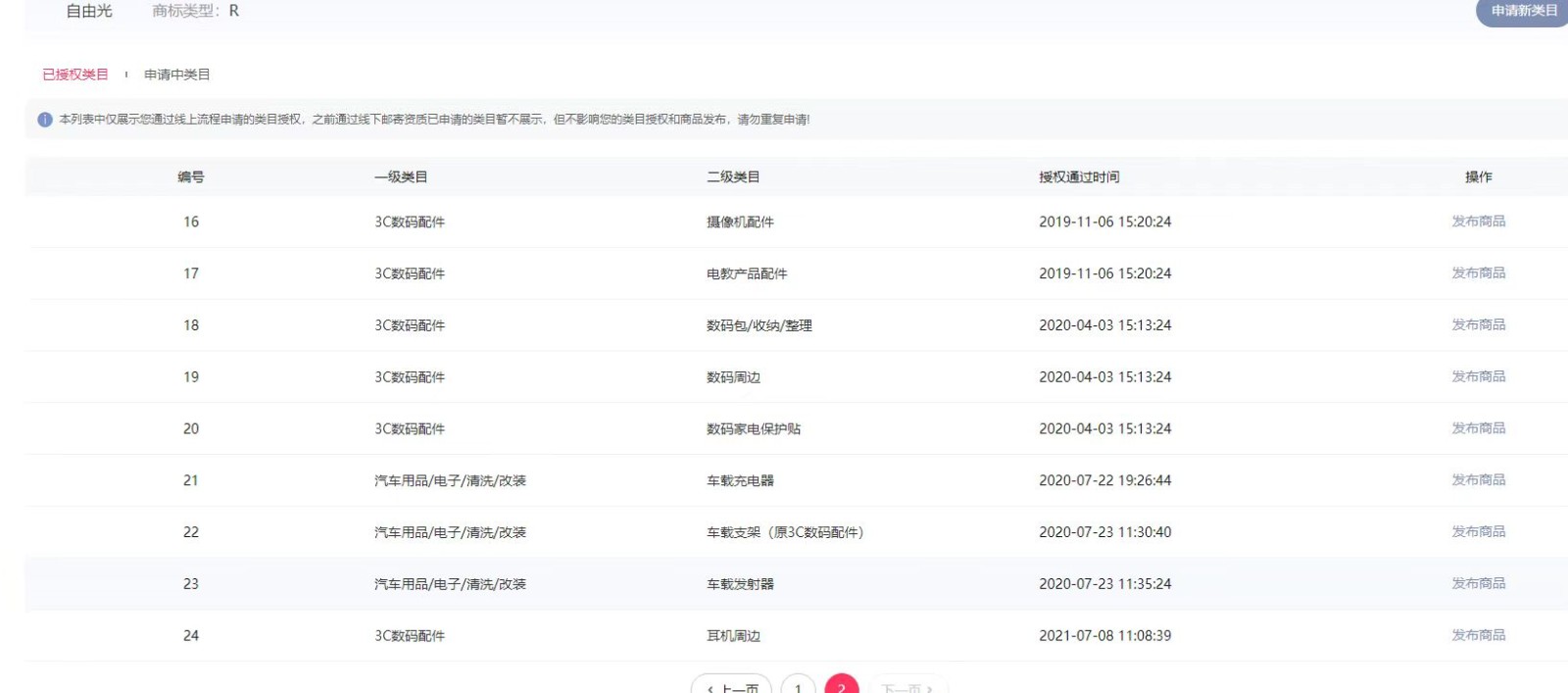Click 发布商品 for row 16 摄像机配件
The height and width of the screenshot is (693, 1568).
(1479, 222)
